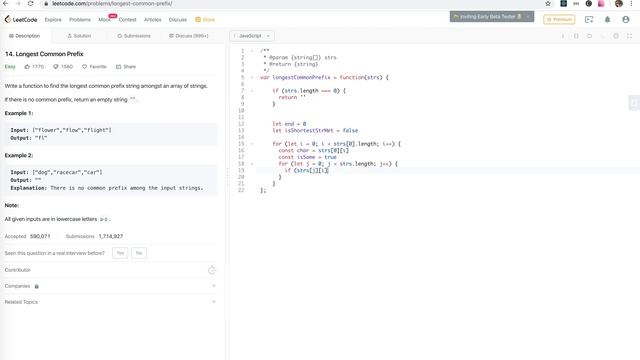Click the thumbs-up like icon showing 1770

[x=27, y=67]
